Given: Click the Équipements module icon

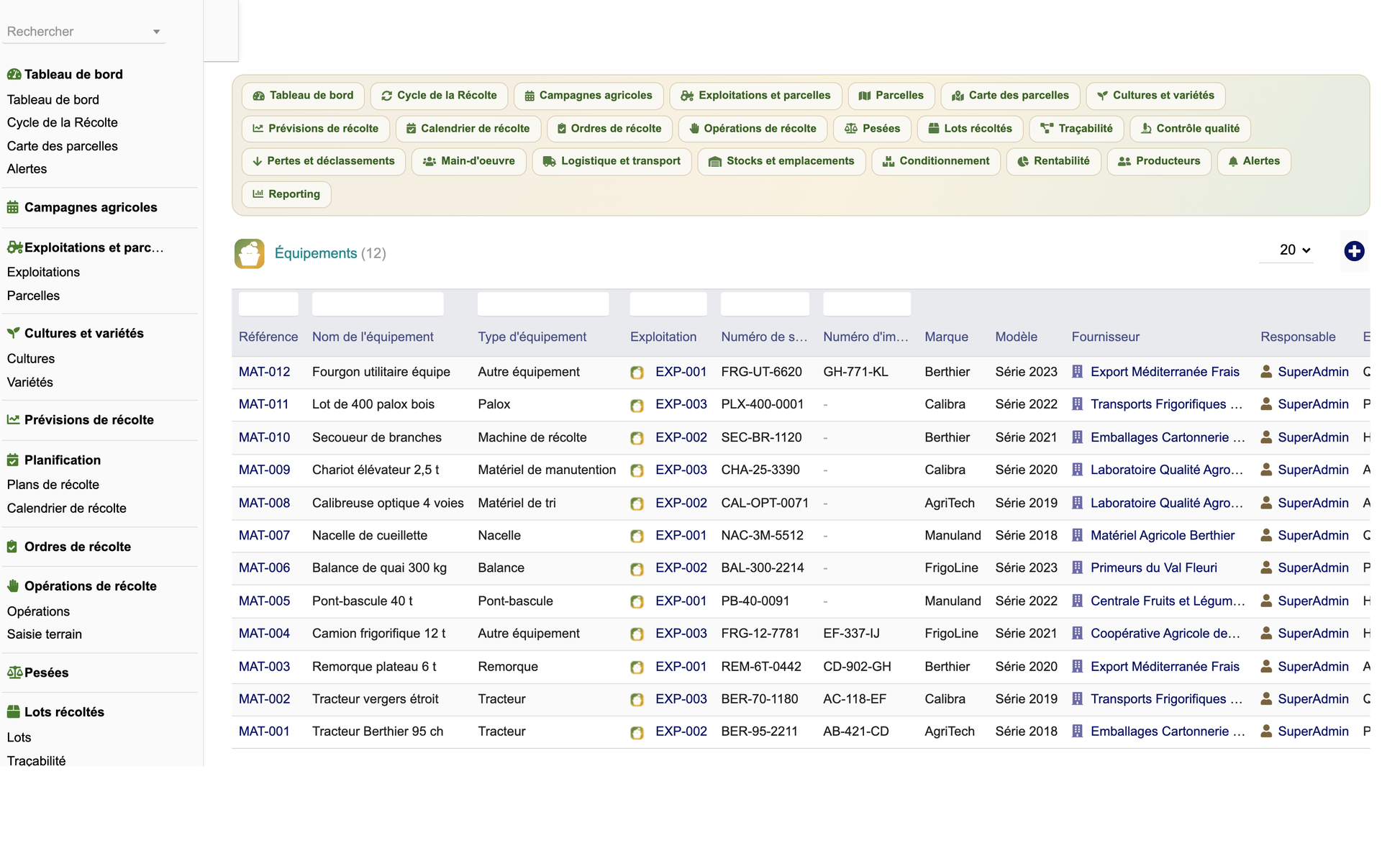Looking at the screenshot, I should [249, 253].
